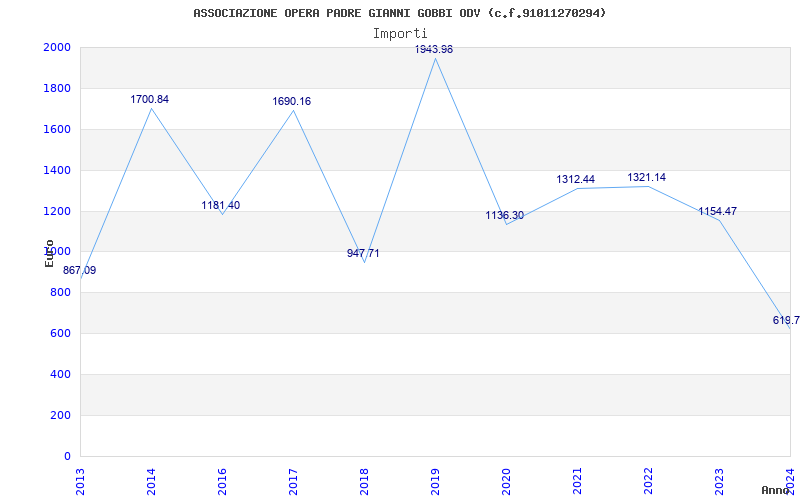
Task: Click the data label 1700.84
Action: click(149, 99)
